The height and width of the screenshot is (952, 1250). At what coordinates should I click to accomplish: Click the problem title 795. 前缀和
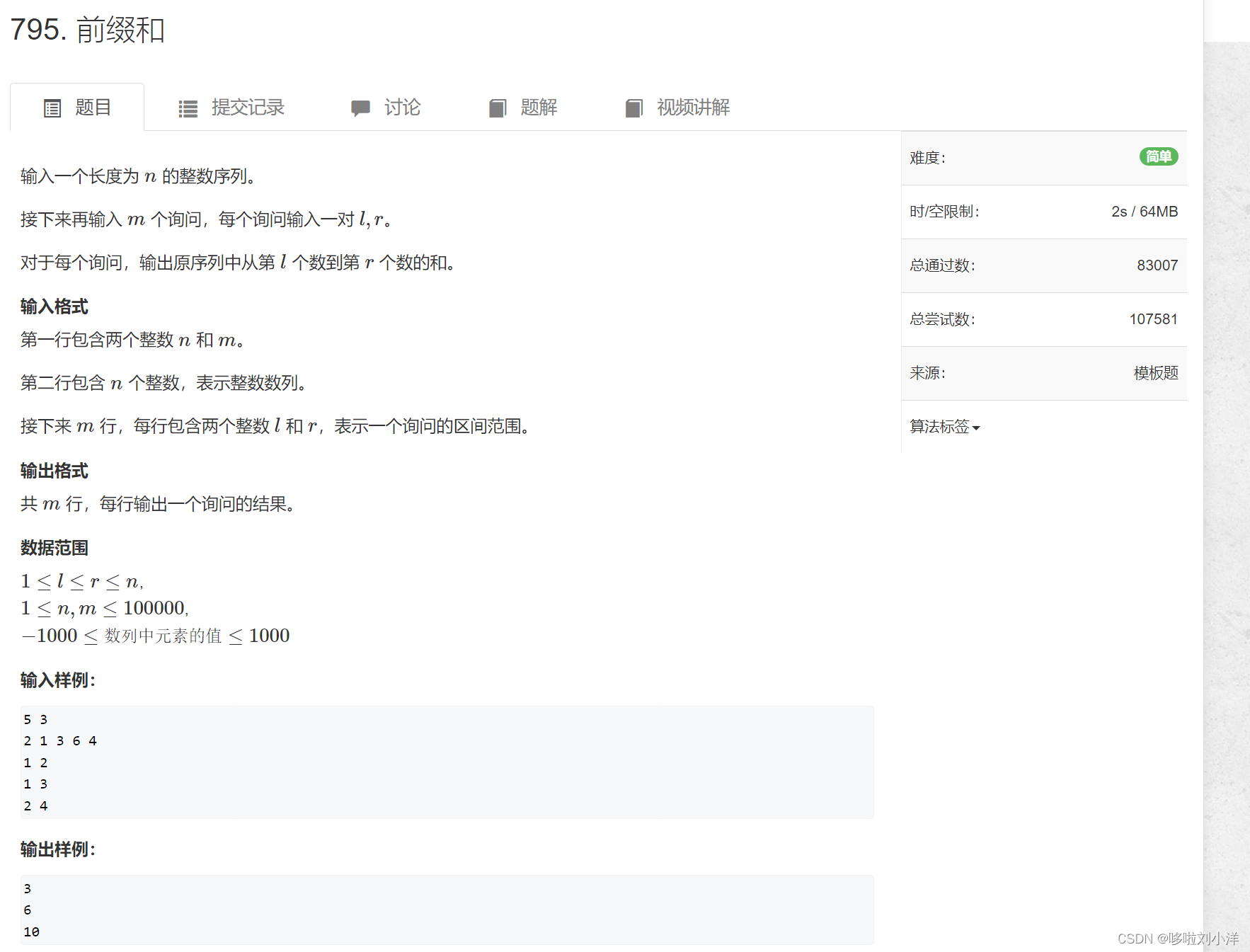(88, 30)
